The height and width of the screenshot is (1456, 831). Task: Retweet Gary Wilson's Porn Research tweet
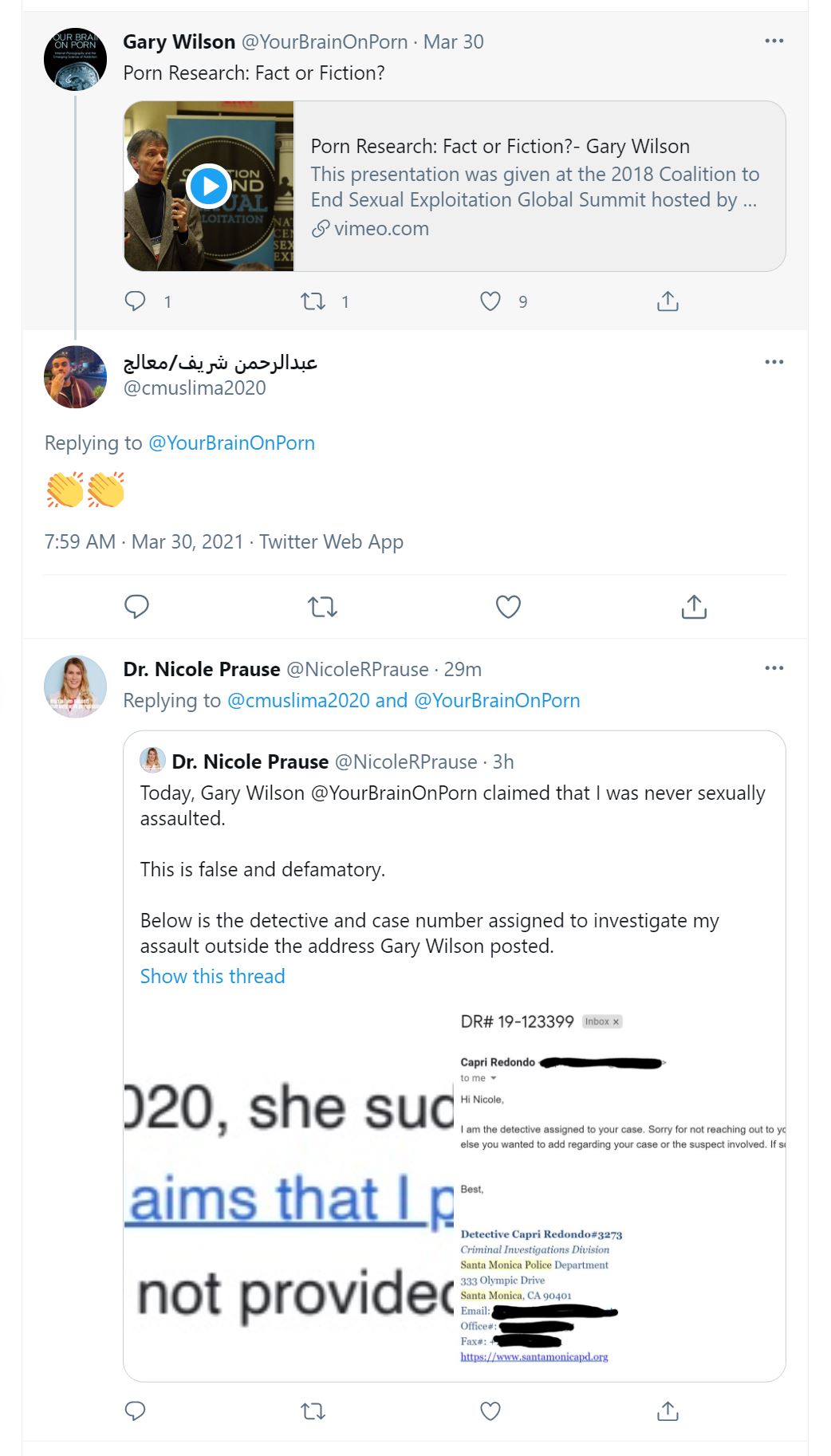click(313, 301)
